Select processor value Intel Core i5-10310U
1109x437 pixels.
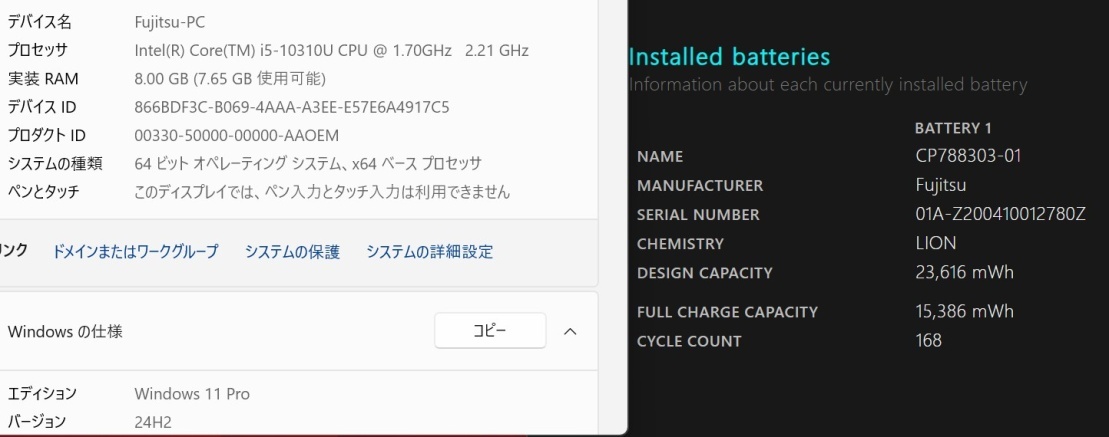[332, 50]
